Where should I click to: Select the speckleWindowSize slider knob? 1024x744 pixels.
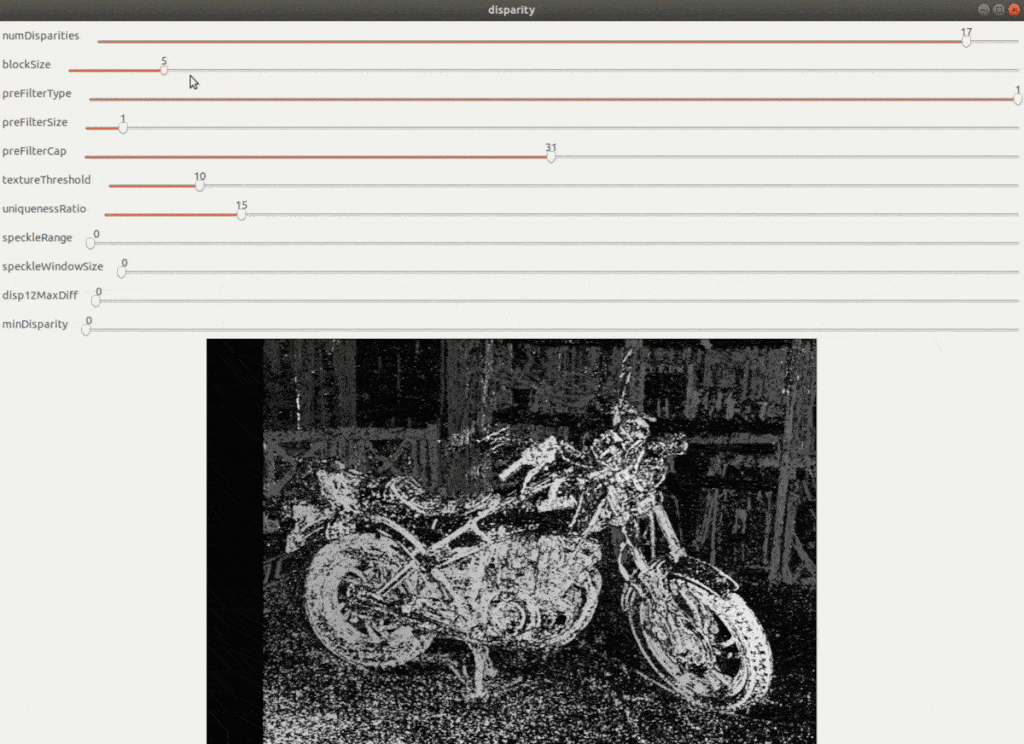coord(122,272)
